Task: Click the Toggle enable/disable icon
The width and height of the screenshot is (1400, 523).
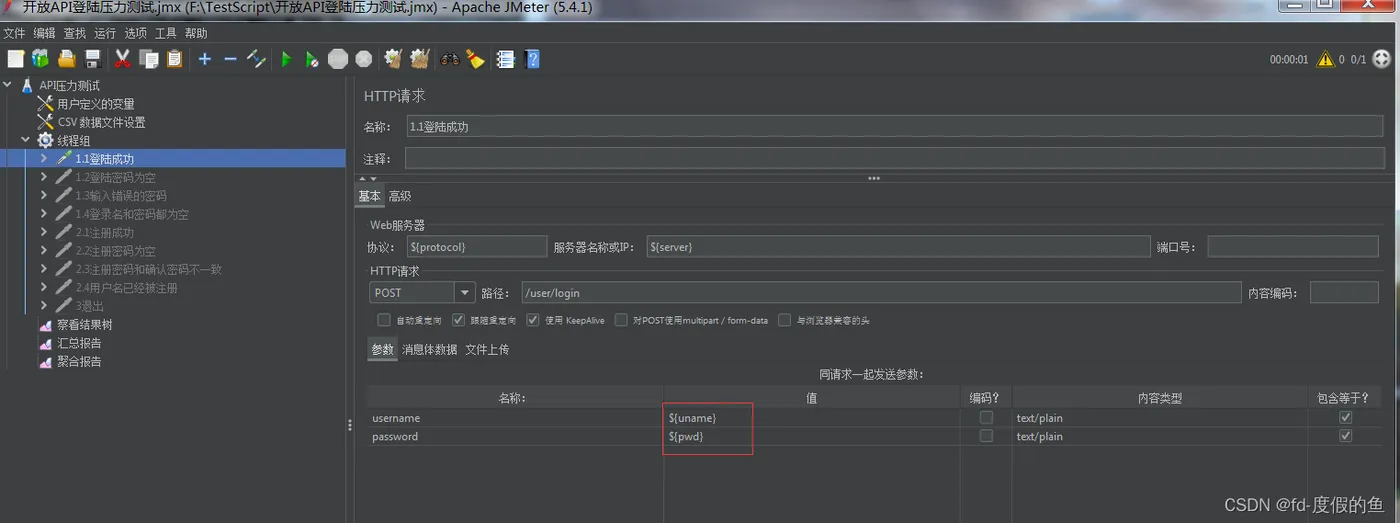Action: 256,59
